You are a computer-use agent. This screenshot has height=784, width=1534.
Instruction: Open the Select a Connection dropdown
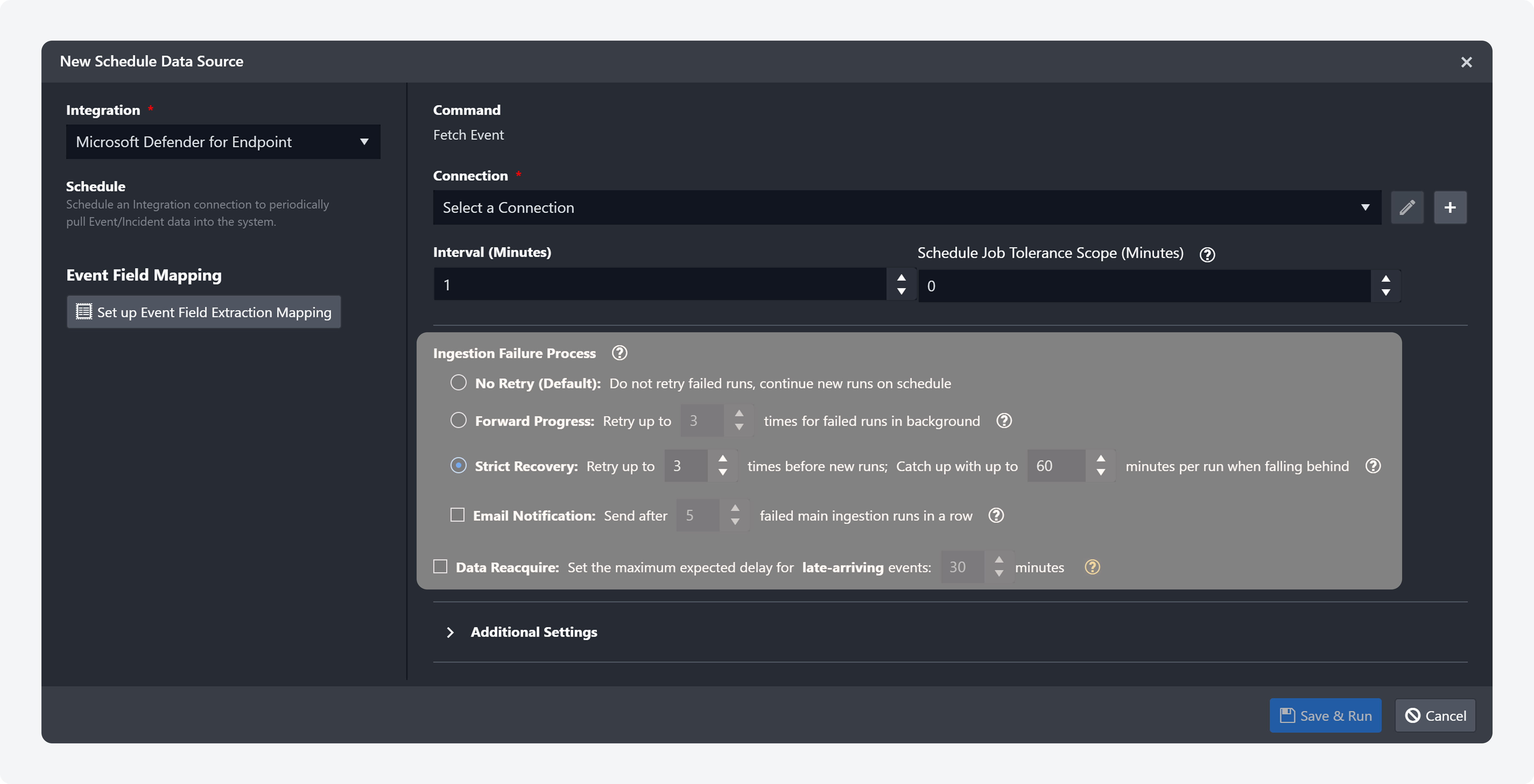pyautogui.click(x=906, y=208)
